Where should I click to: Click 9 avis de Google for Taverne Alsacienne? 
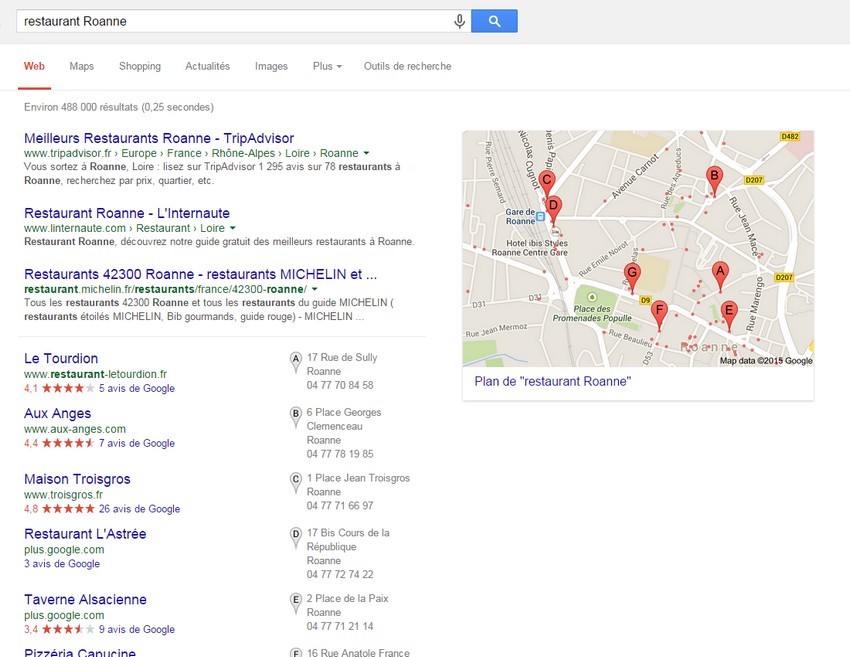[137, 629]
